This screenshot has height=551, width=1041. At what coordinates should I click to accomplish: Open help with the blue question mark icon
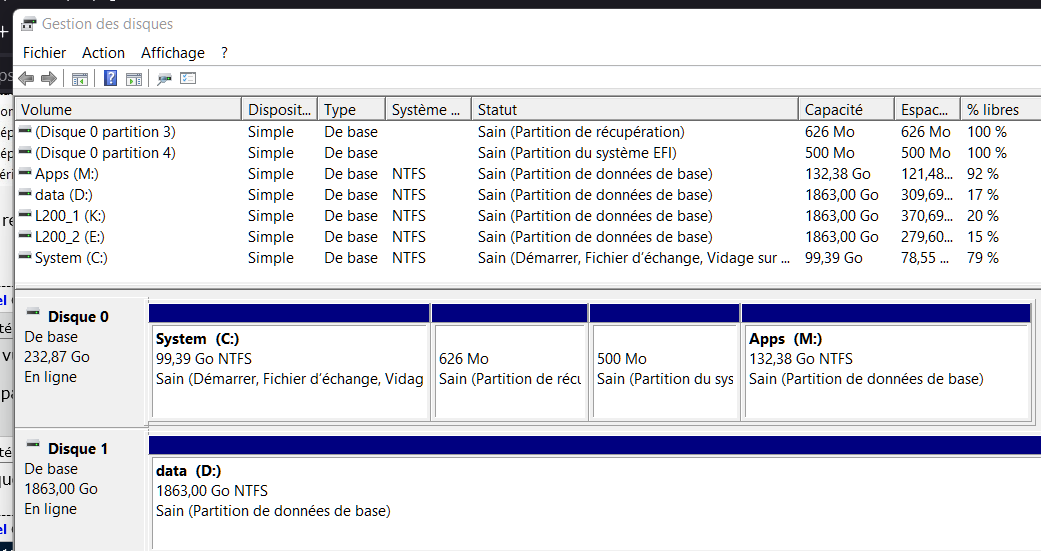(111, 78)
